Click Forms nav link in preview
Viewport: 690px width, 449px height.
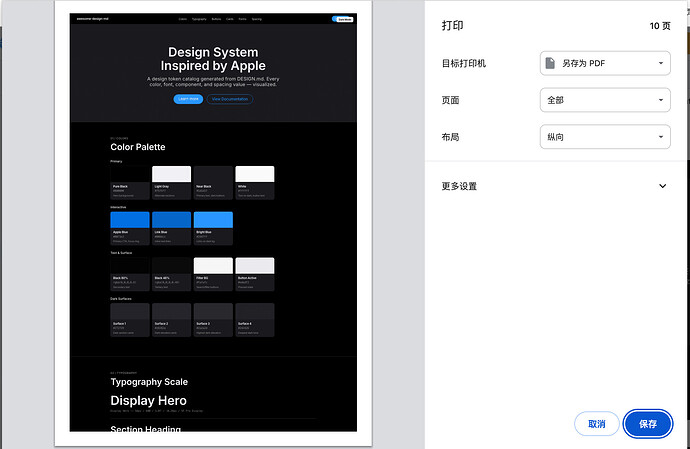pos(242,19)
